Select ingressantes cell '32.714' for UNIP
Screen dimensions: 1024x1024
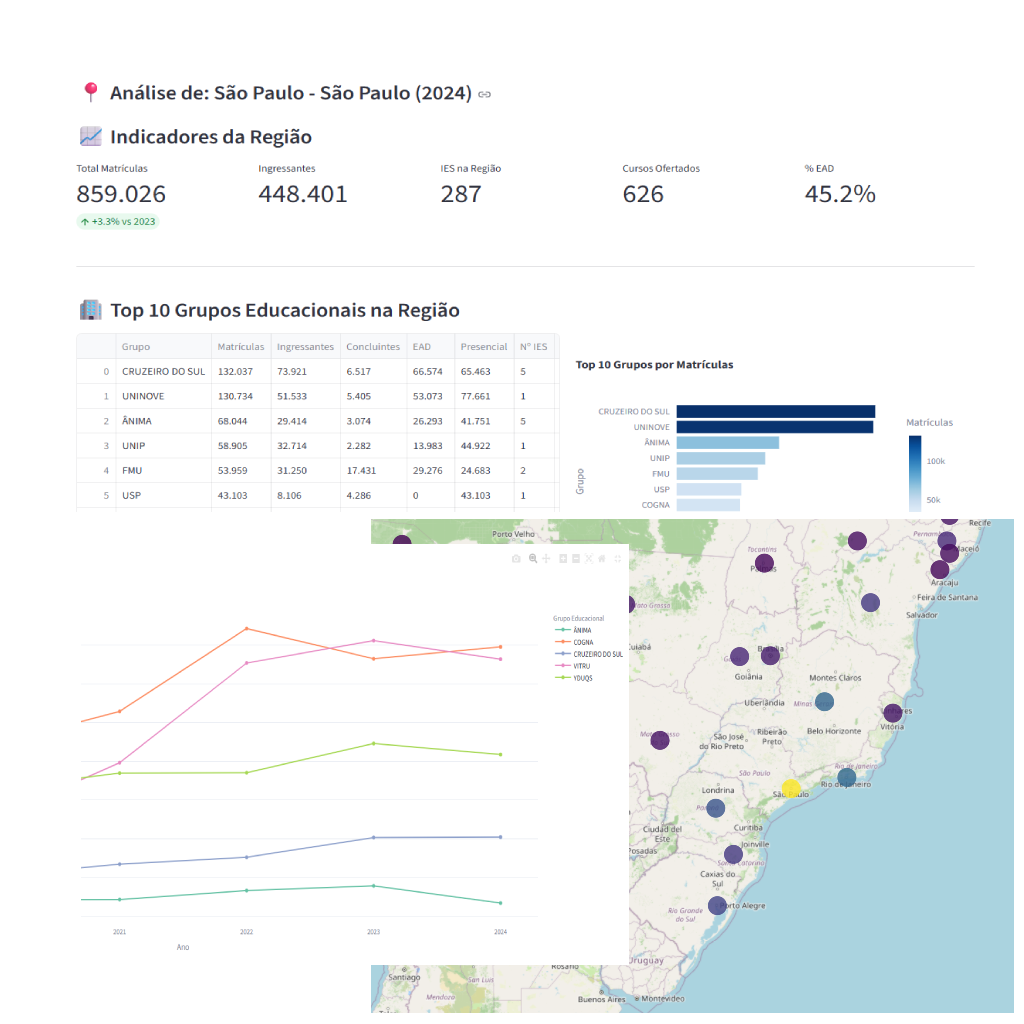point(305,446)
